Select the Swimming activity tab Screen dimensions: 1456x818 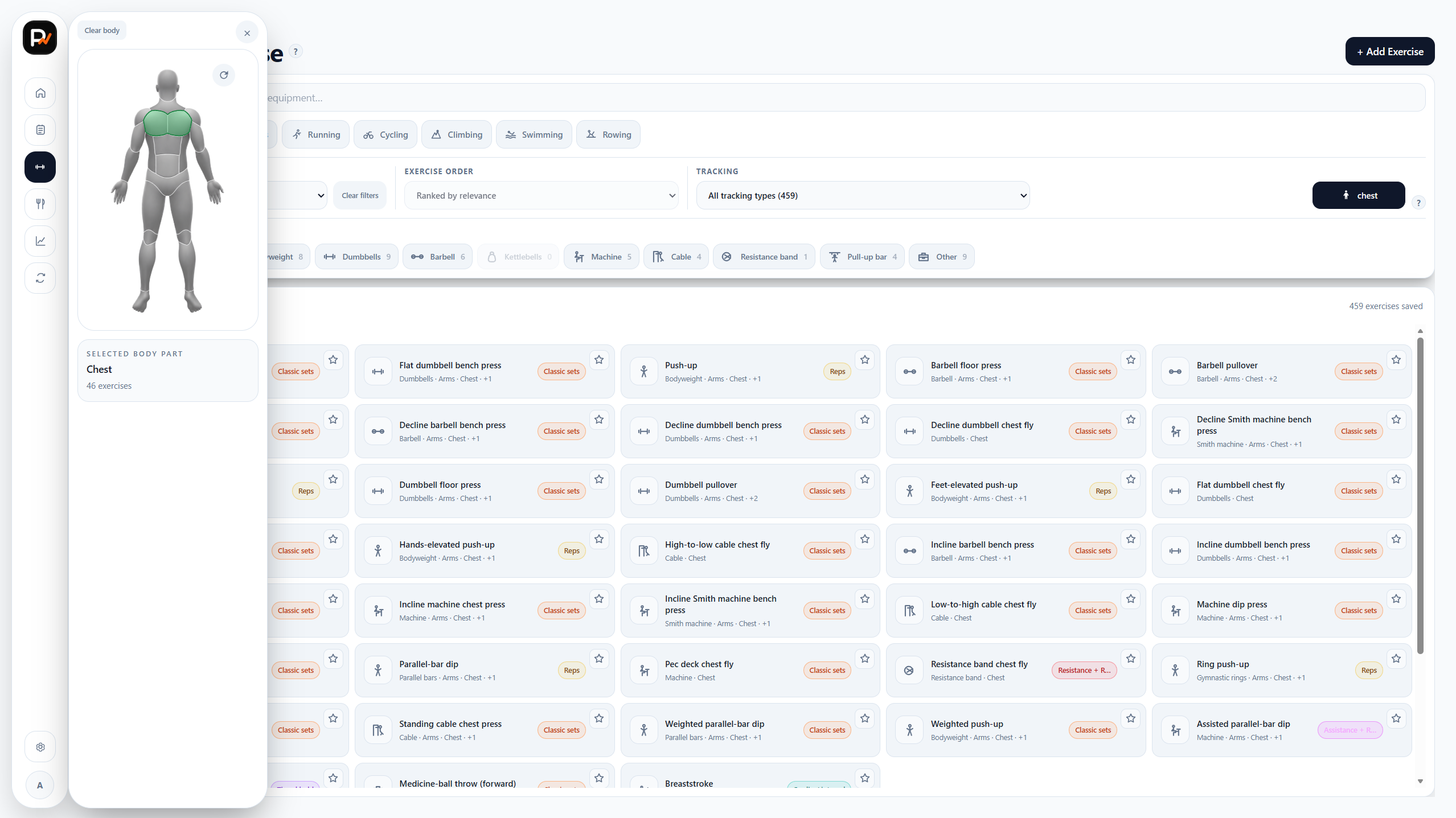pos(534,135)
